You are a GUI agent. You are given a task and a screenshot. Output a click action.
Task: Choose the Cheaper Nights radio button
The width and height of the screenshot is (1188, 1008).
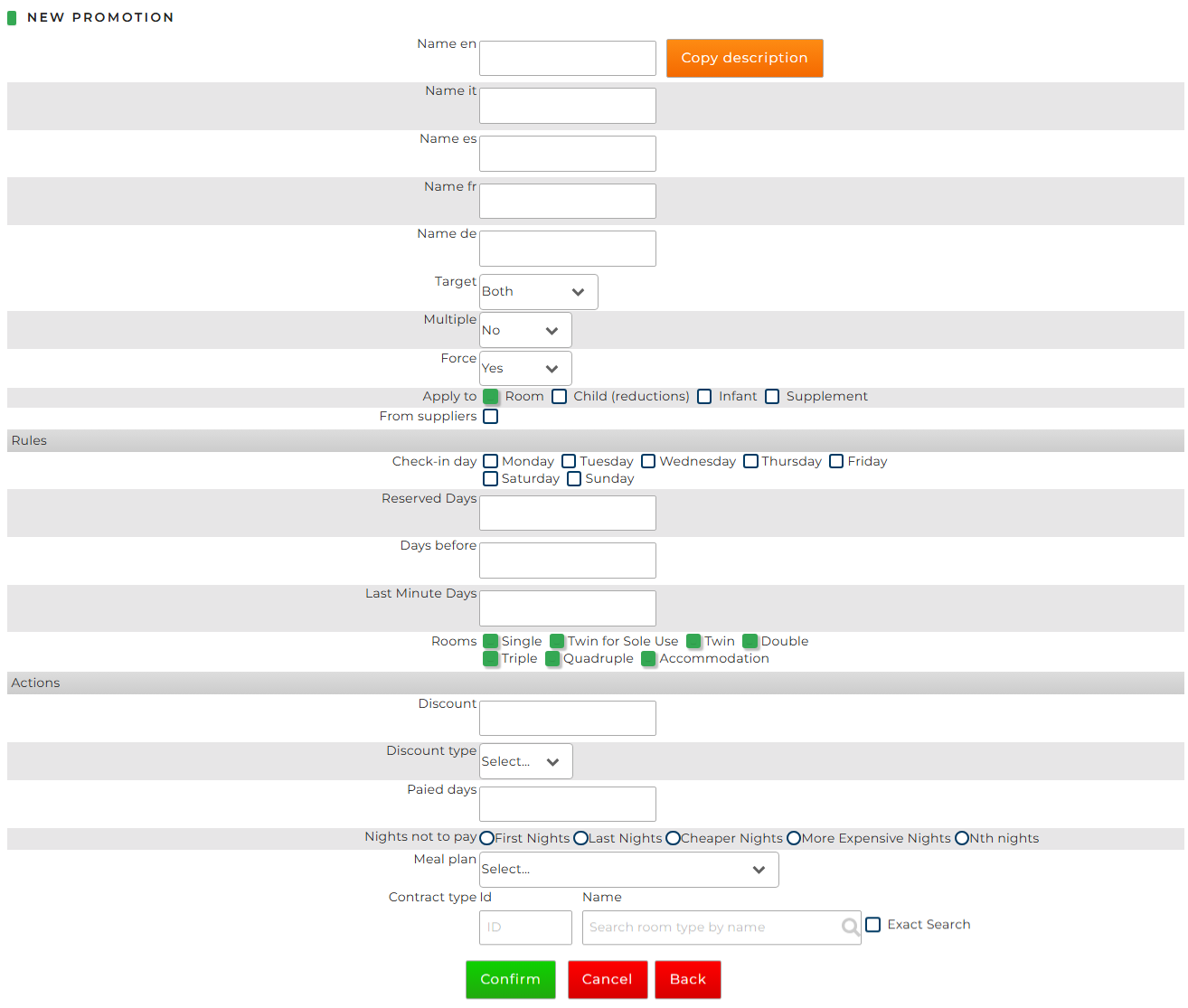673,839
